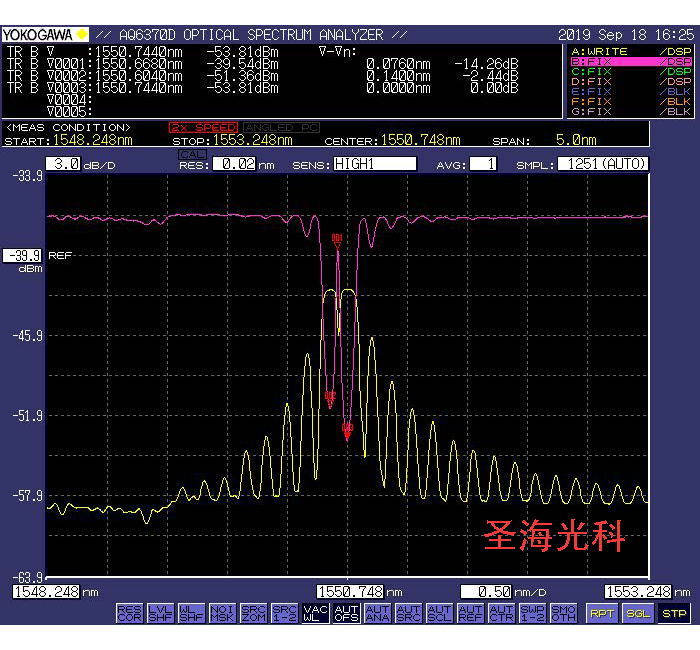
Task: Click the RES COR status icon
Action: tap(129, 612)
